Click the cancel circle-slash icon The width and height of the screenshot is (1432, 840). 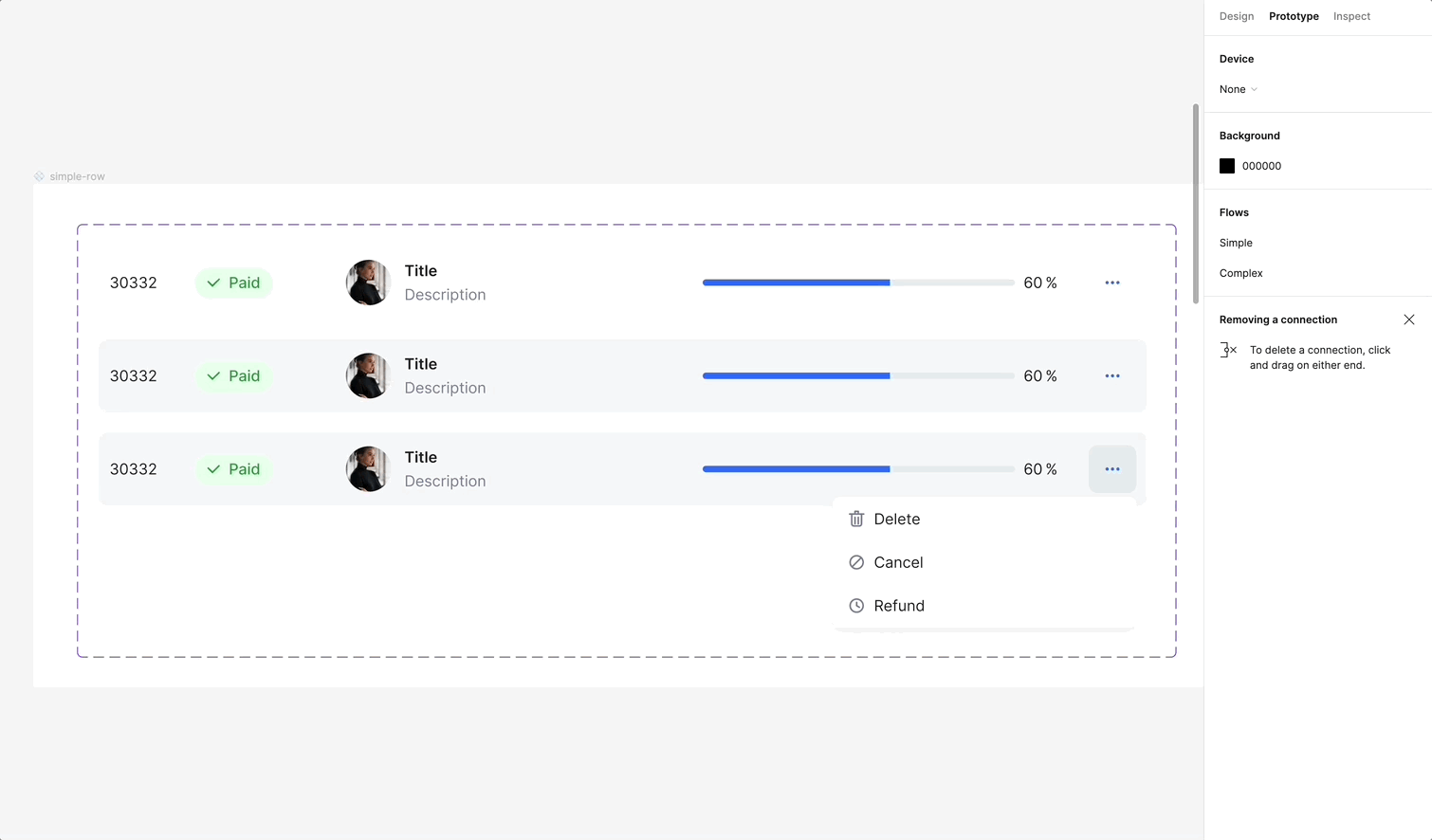tap(856, 562)
